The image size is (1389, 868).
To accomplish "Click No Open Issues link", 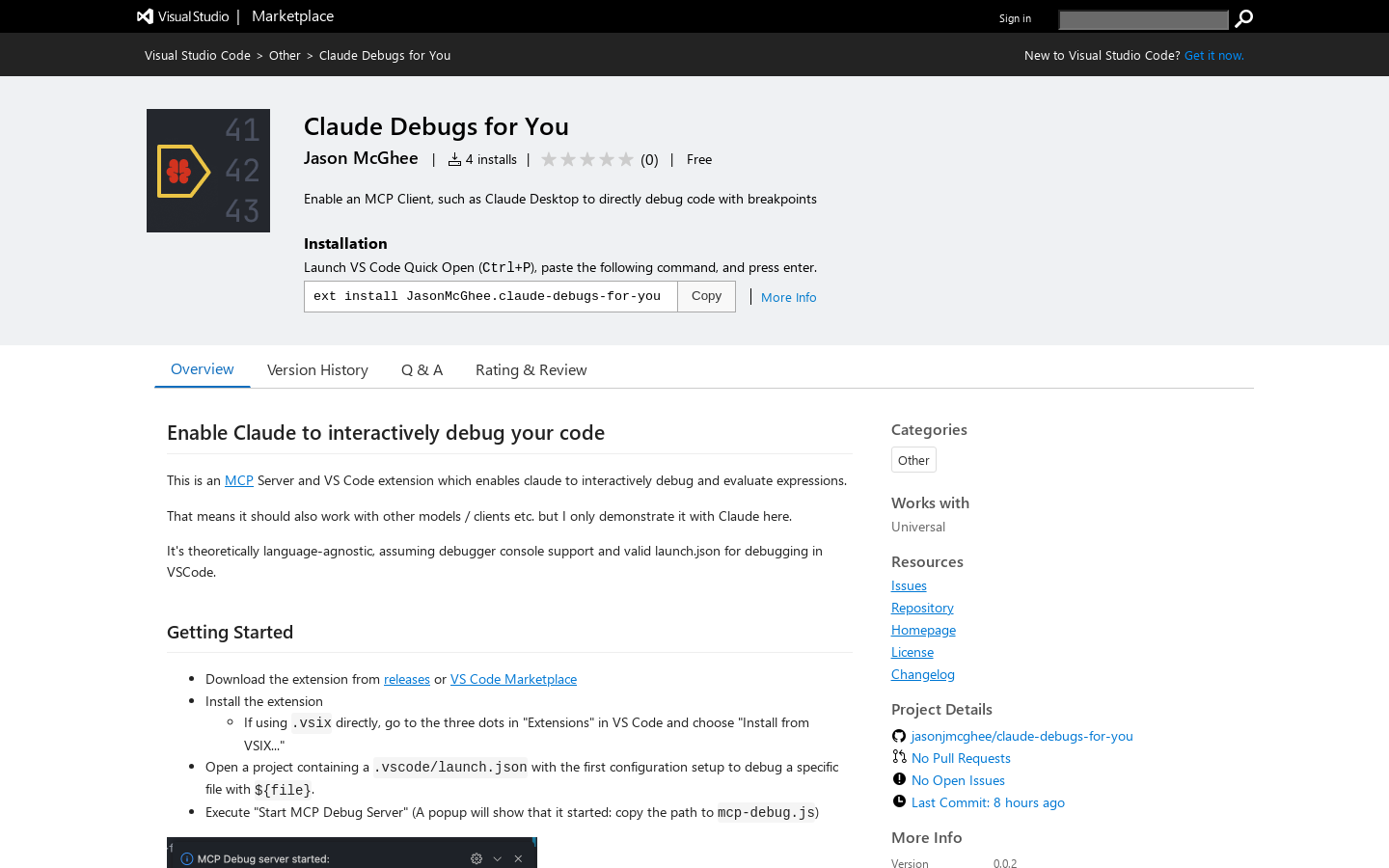I will (x=958, y=780).
